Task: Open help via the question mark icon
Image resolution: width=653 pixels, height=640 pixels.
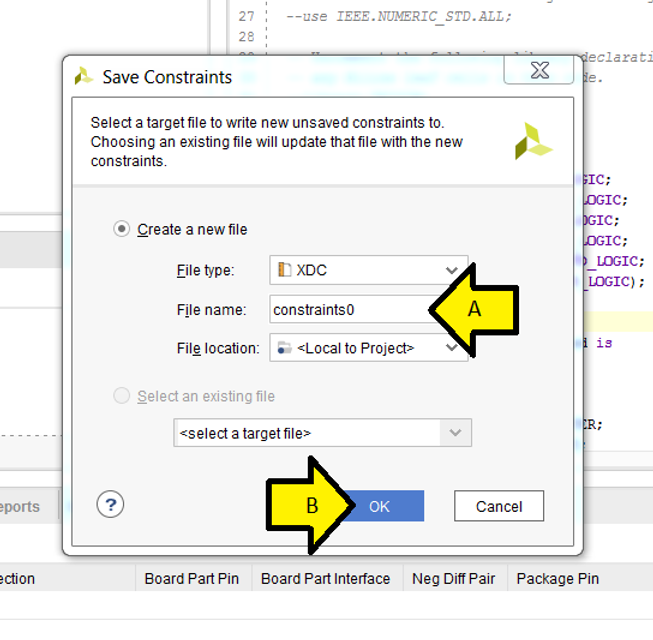Action: click(110, 505)
